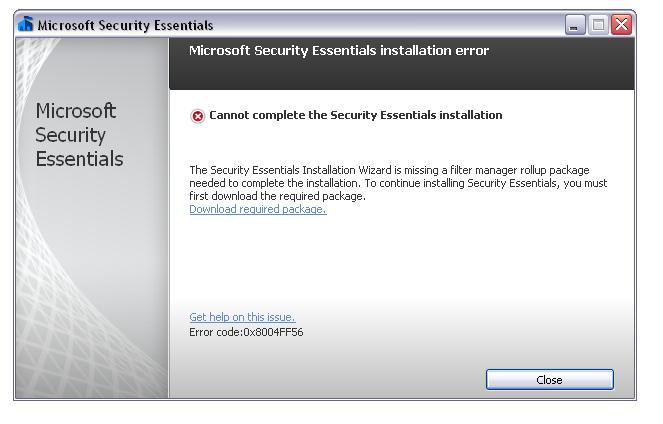Click the Microsoft Security Essentials title bar text
The image size is (663, 424).
[125, 25]
